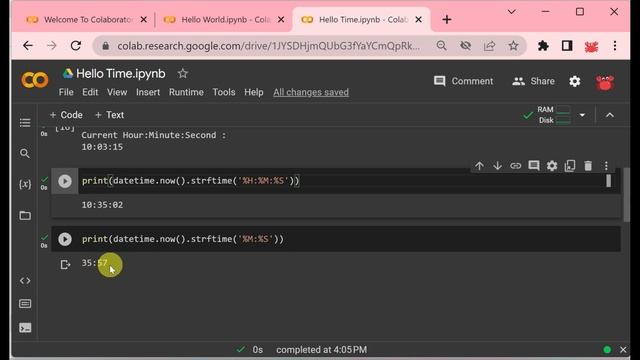
Task: Collapse the header with chevron up
Action: (610, 115)
